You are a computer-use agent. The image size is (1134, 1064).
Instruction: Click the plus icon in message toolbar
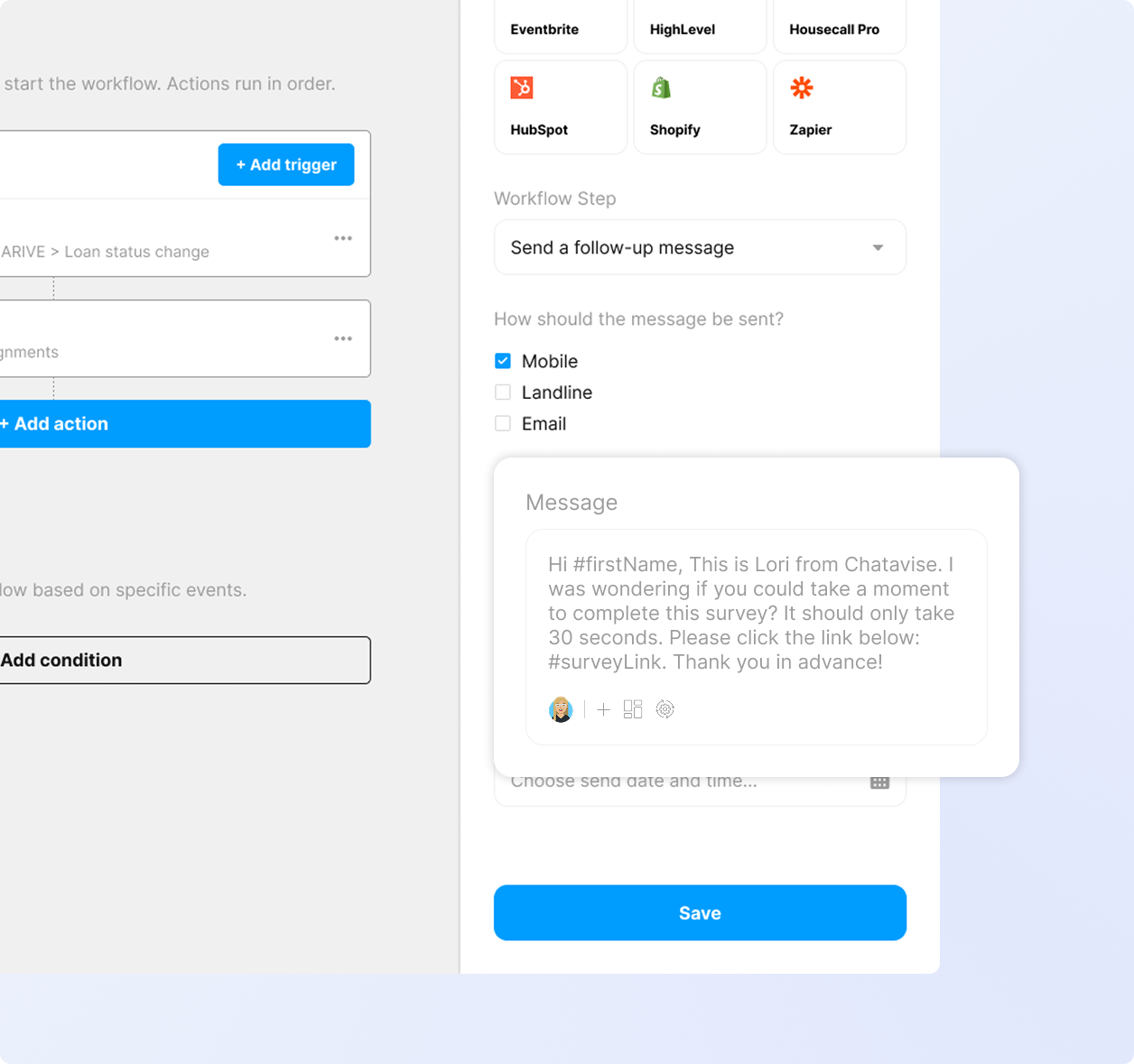point(604,709)
